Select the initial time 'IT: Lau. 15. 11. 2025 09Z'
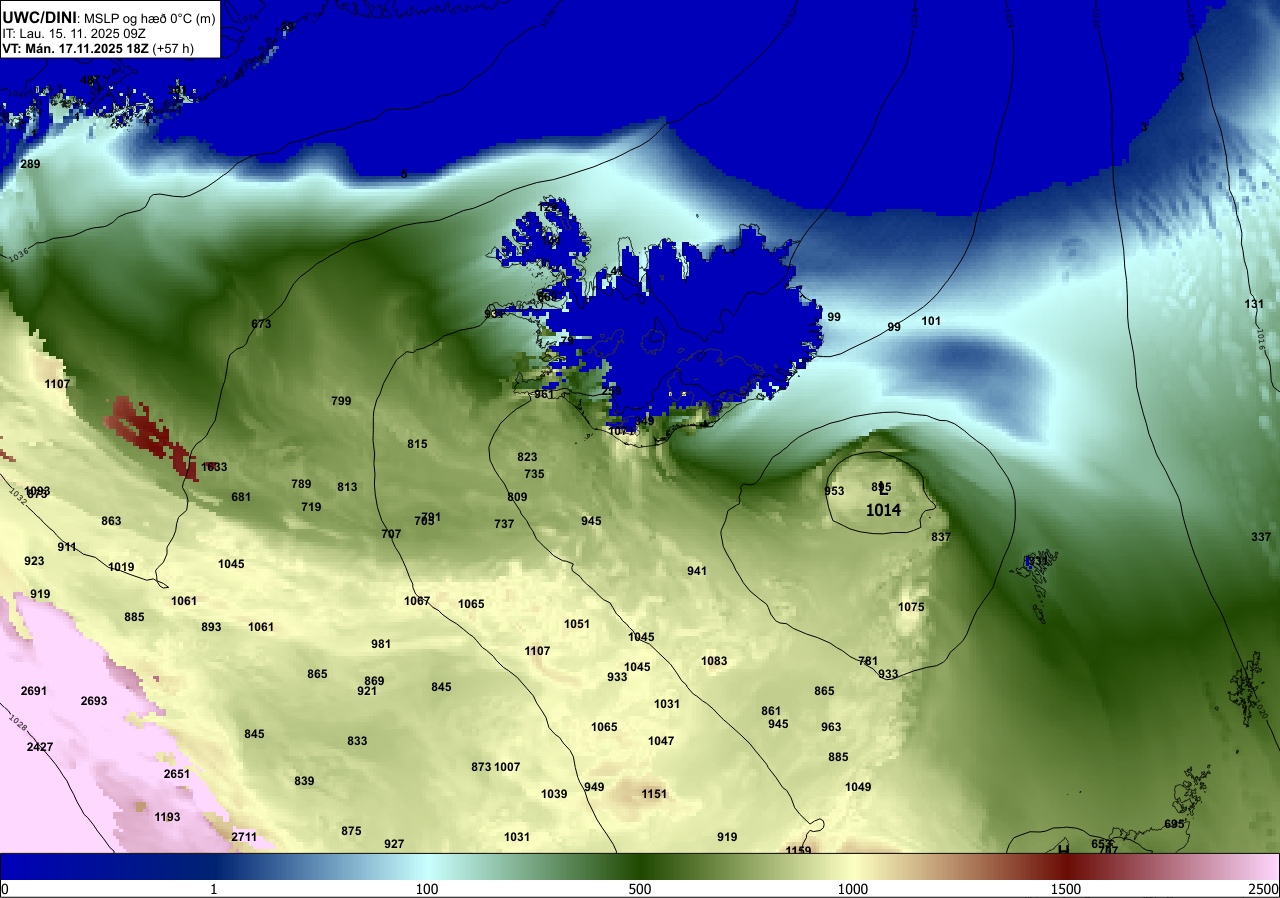Screen dimensions: 1280x898 coord(74,33)
